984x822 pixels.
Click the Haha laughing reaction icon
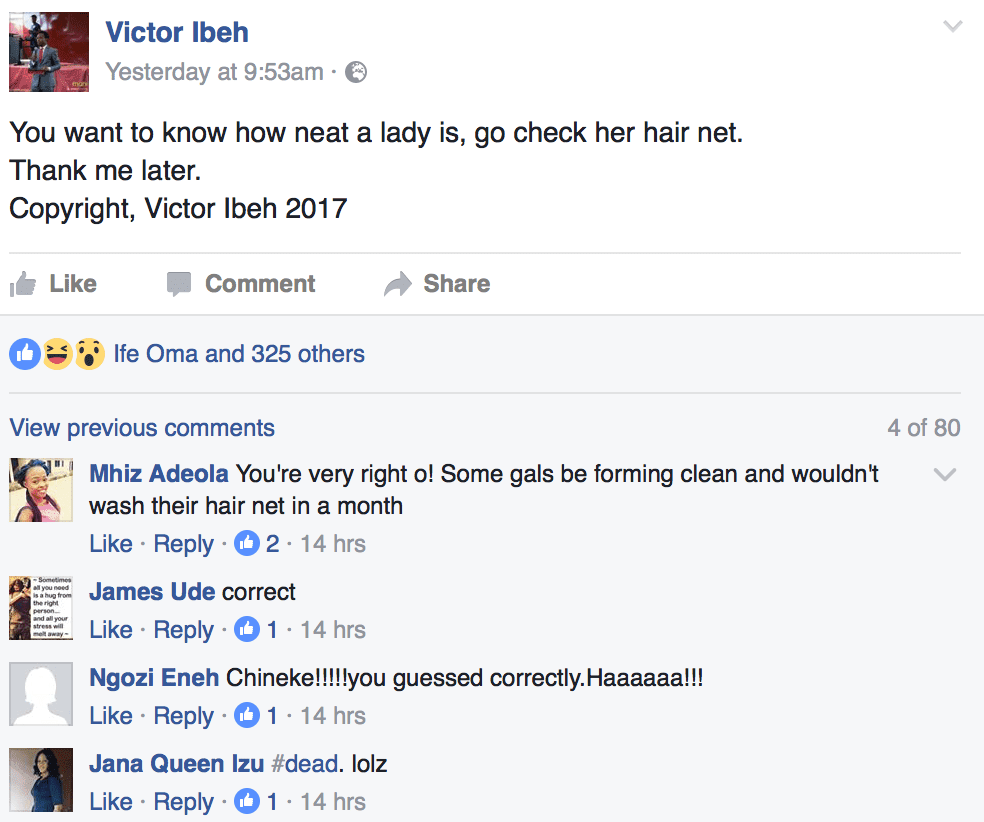57,354
